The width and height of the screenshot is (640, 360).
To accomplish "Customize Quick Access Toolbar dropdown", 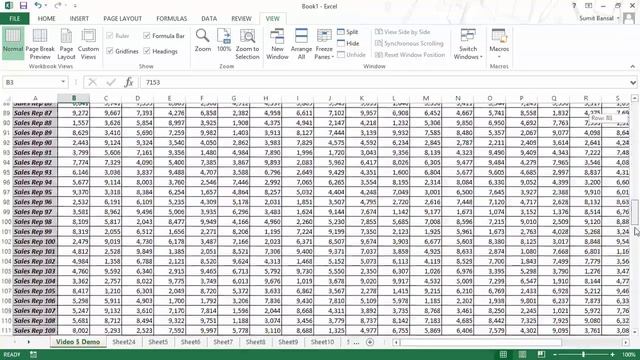I will click(75, 6).
